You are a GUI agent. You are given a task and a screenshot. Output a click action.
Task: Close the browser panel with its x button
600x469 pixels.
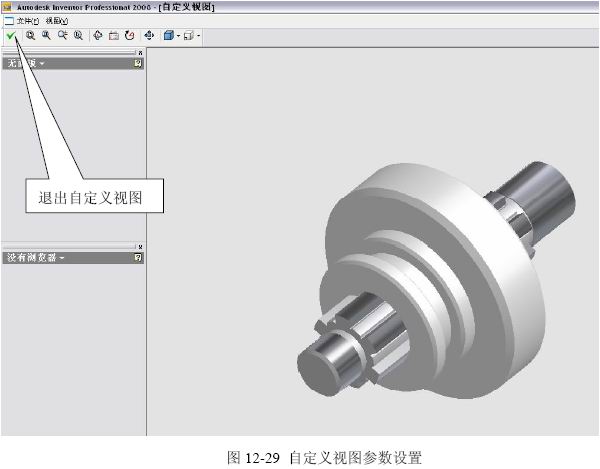point(140,247)
